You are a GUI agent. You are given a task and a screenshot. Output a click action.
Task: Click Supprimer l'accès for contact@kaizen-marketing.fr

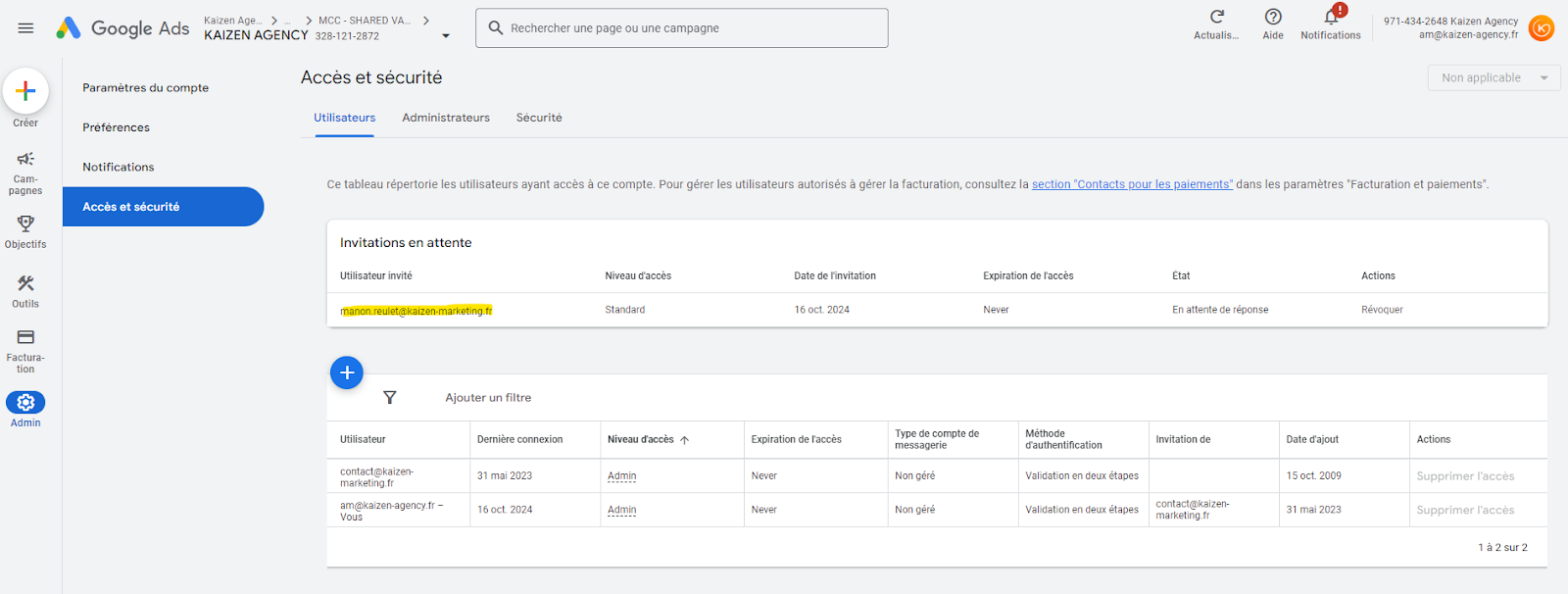click(1465, 476)
